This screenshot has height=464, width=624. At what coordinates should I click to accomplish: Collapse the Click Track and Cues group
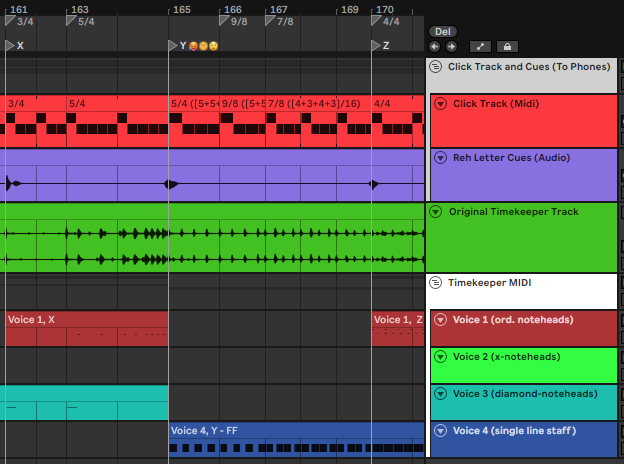(x=436, y=66)
